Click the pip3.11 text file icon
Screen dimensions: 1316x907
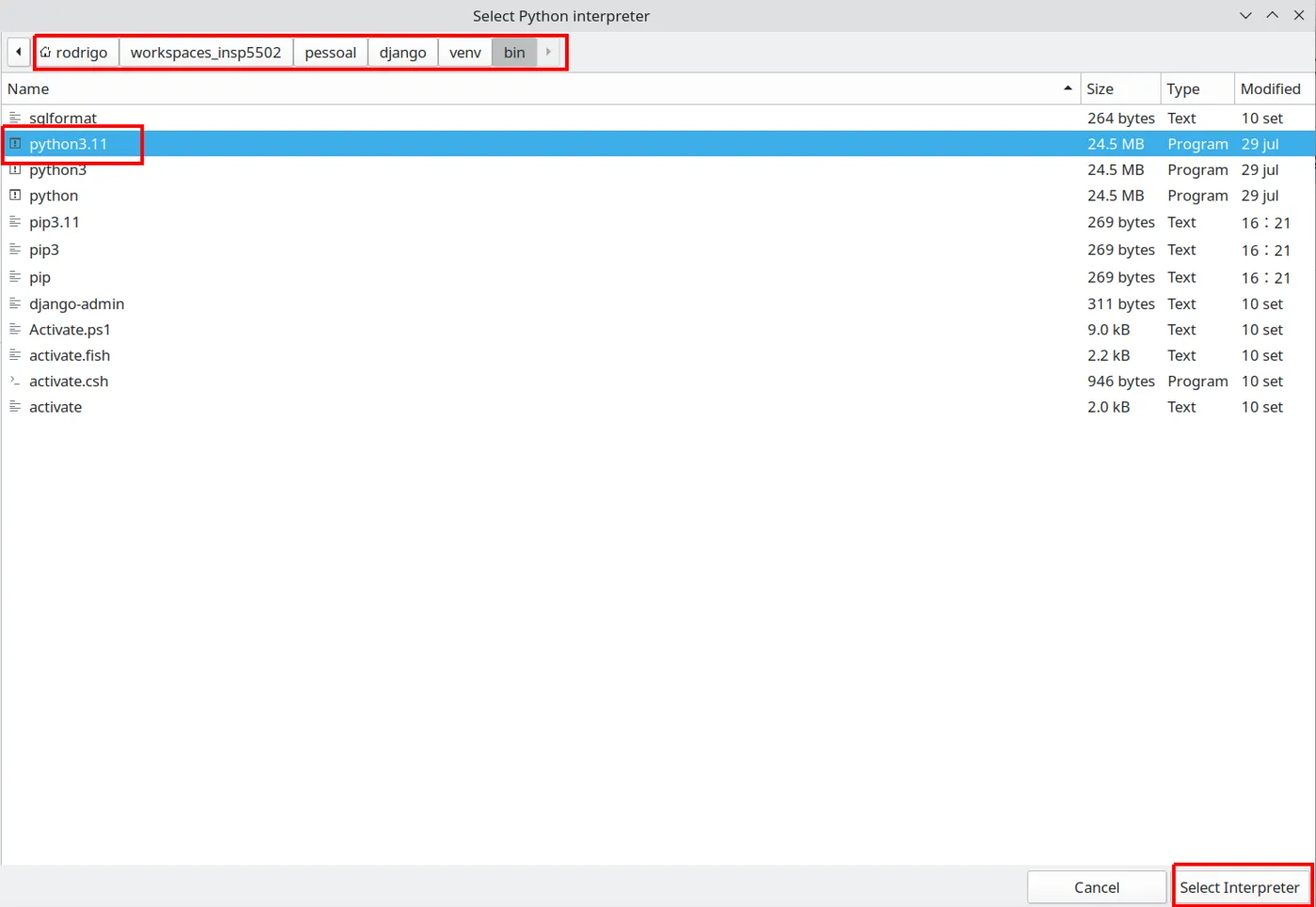coord(15,222)
